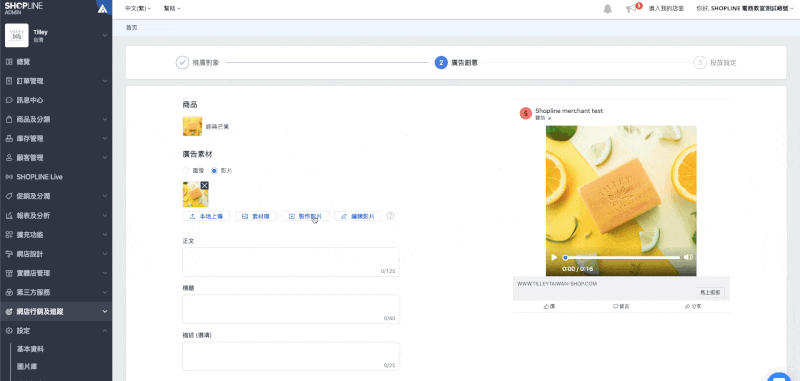
Task: Open the blue chat widget bubble
Action: pyautogui.click(x=779, y=377)
